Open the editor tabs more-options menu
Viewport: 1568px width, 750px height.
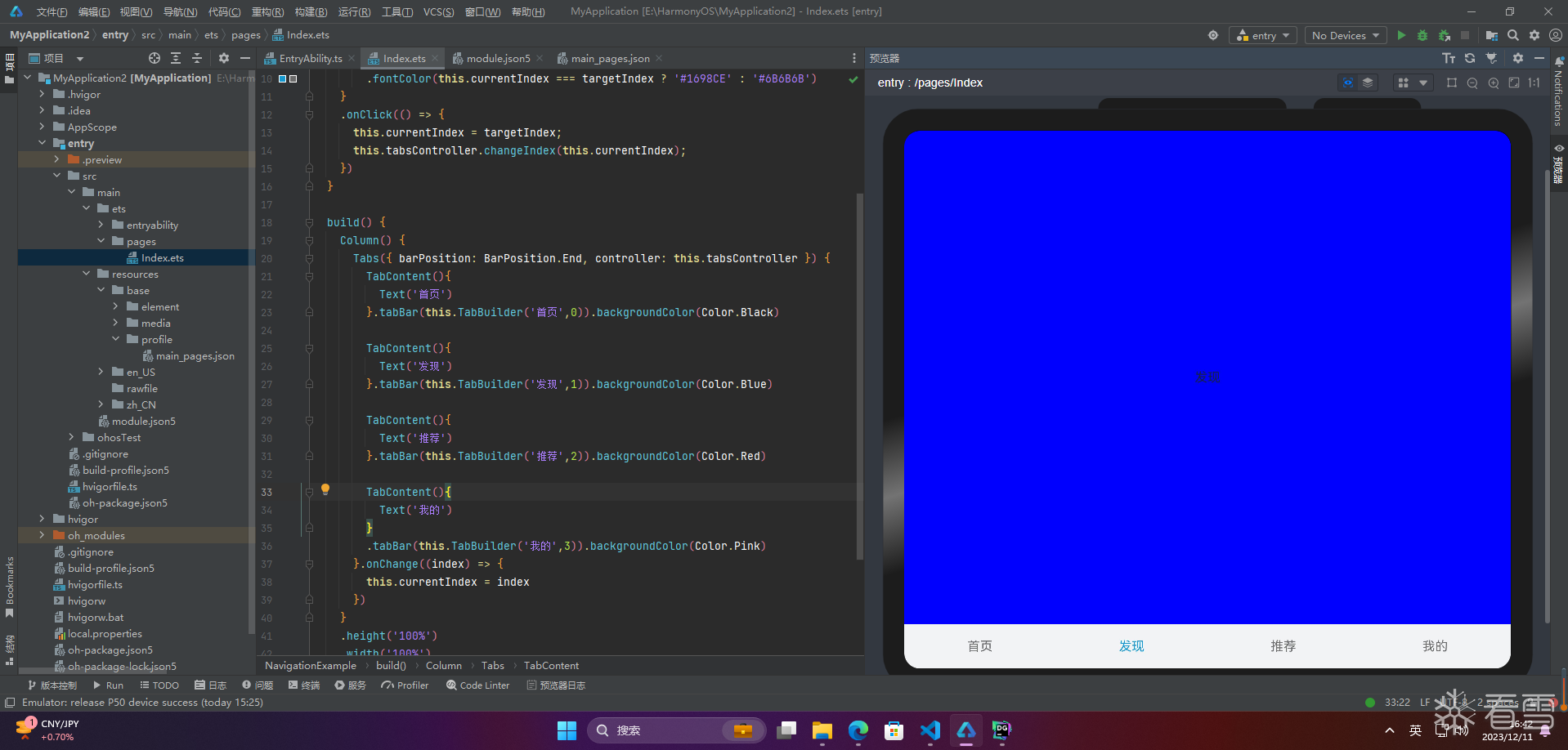pyautogui.click(x=854, y=58)
